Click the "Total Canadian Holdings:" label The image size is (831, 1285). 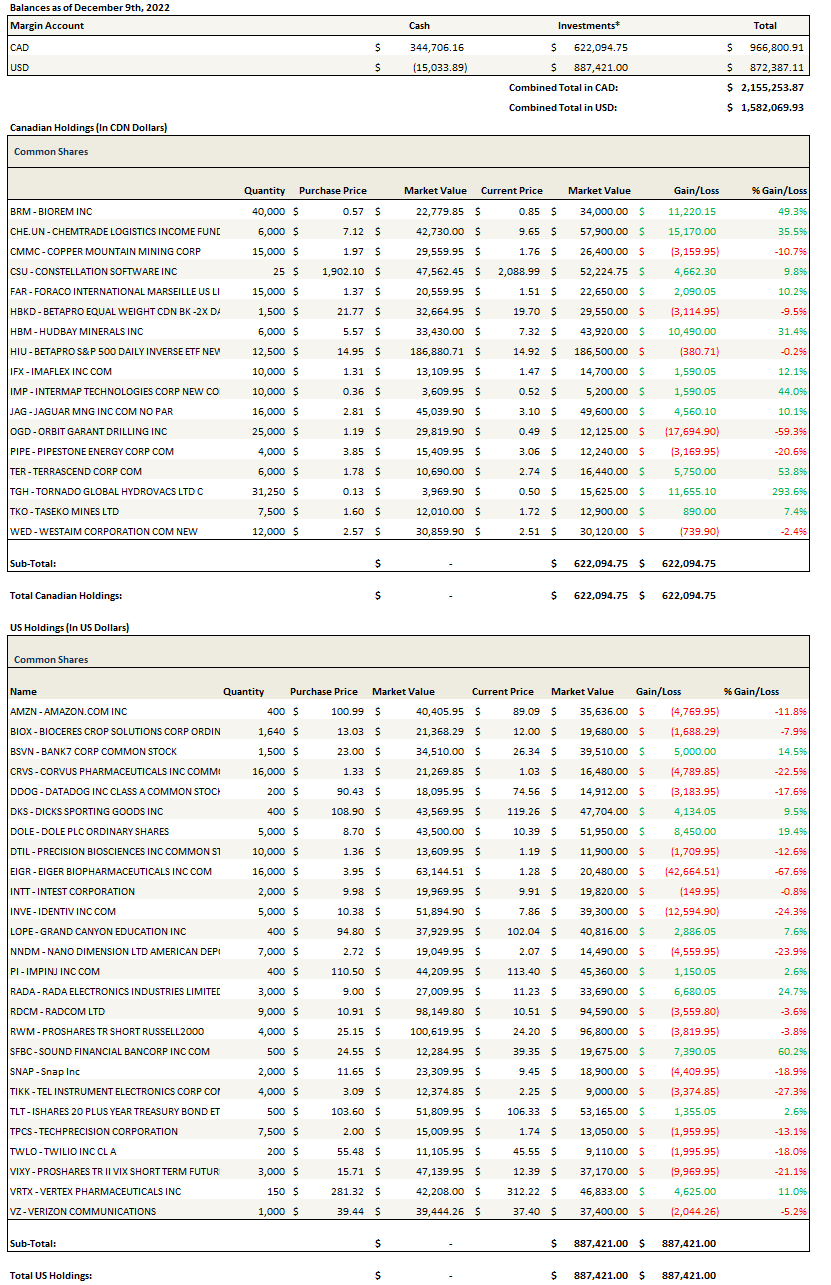(65, 596)
